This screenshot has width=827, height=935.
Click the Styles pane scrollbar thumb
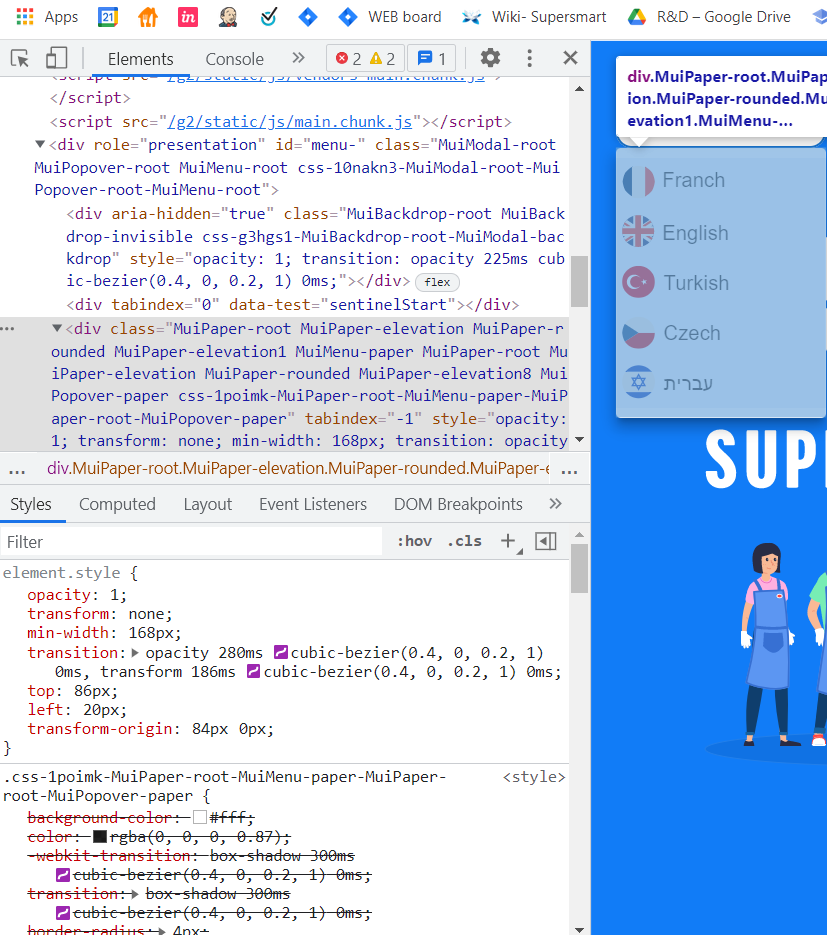579,568
